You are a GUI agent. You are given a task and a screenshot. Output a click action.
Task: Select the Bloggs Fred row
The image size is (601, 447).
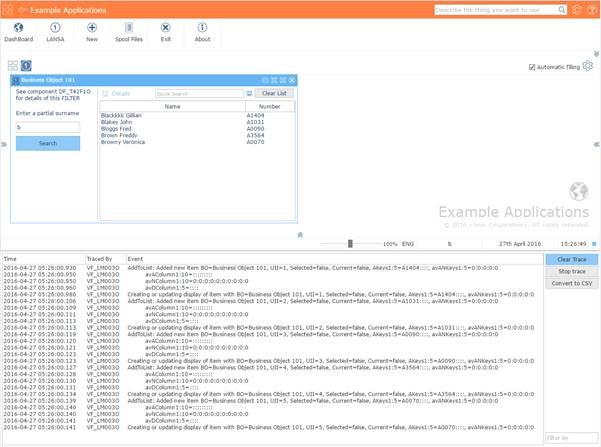(197, 129)
